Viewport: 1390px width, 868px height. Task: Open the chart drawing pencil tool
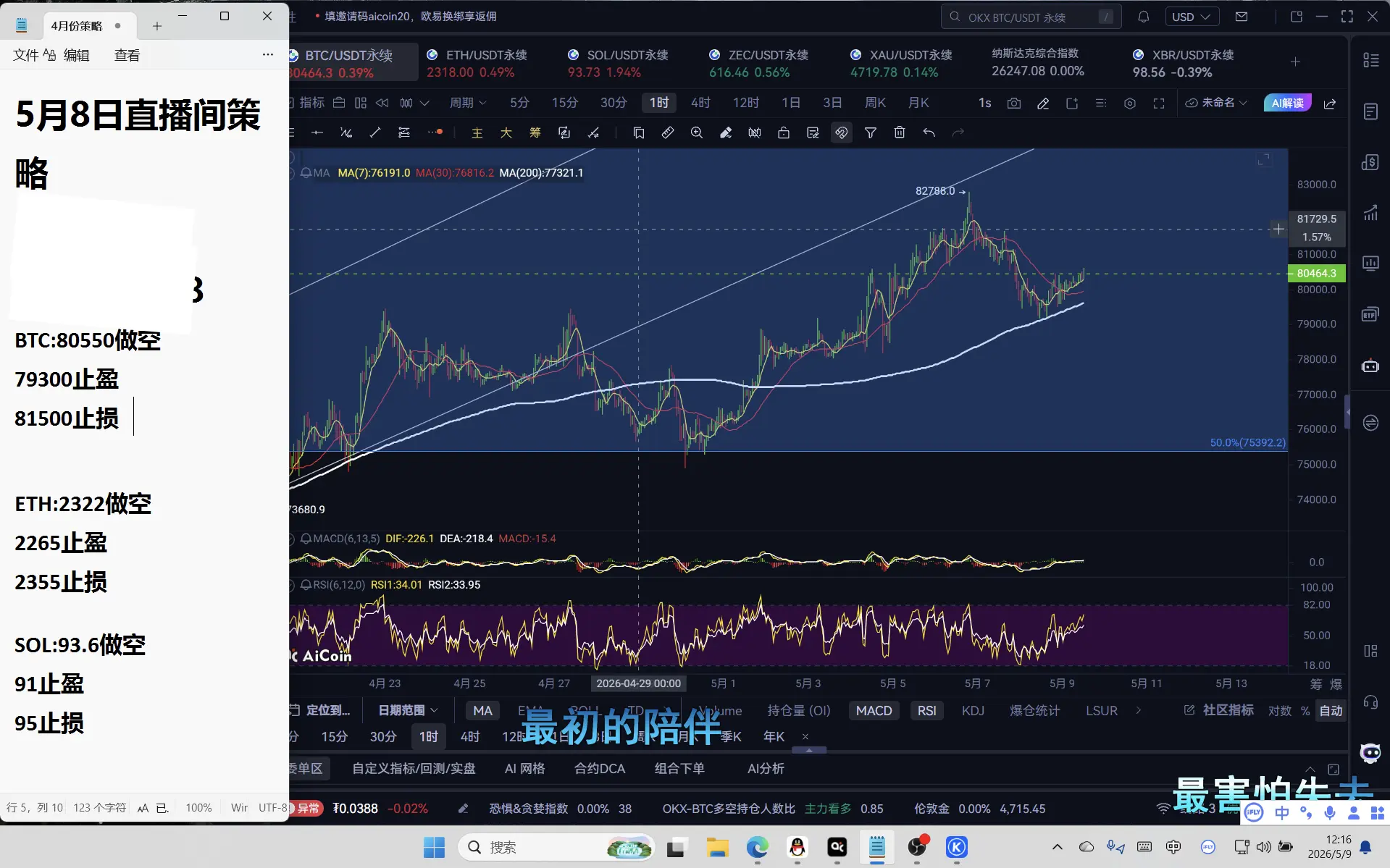[1043, 104]
